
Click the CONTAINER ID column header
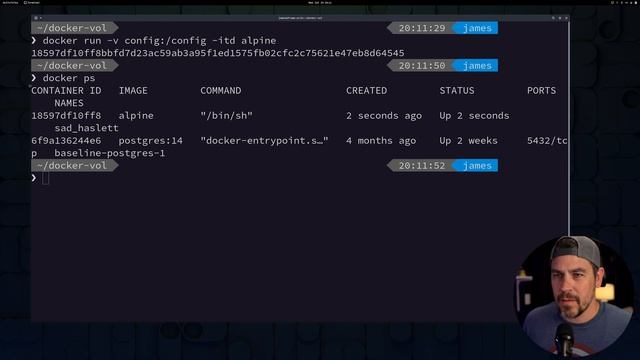point(66,91)
